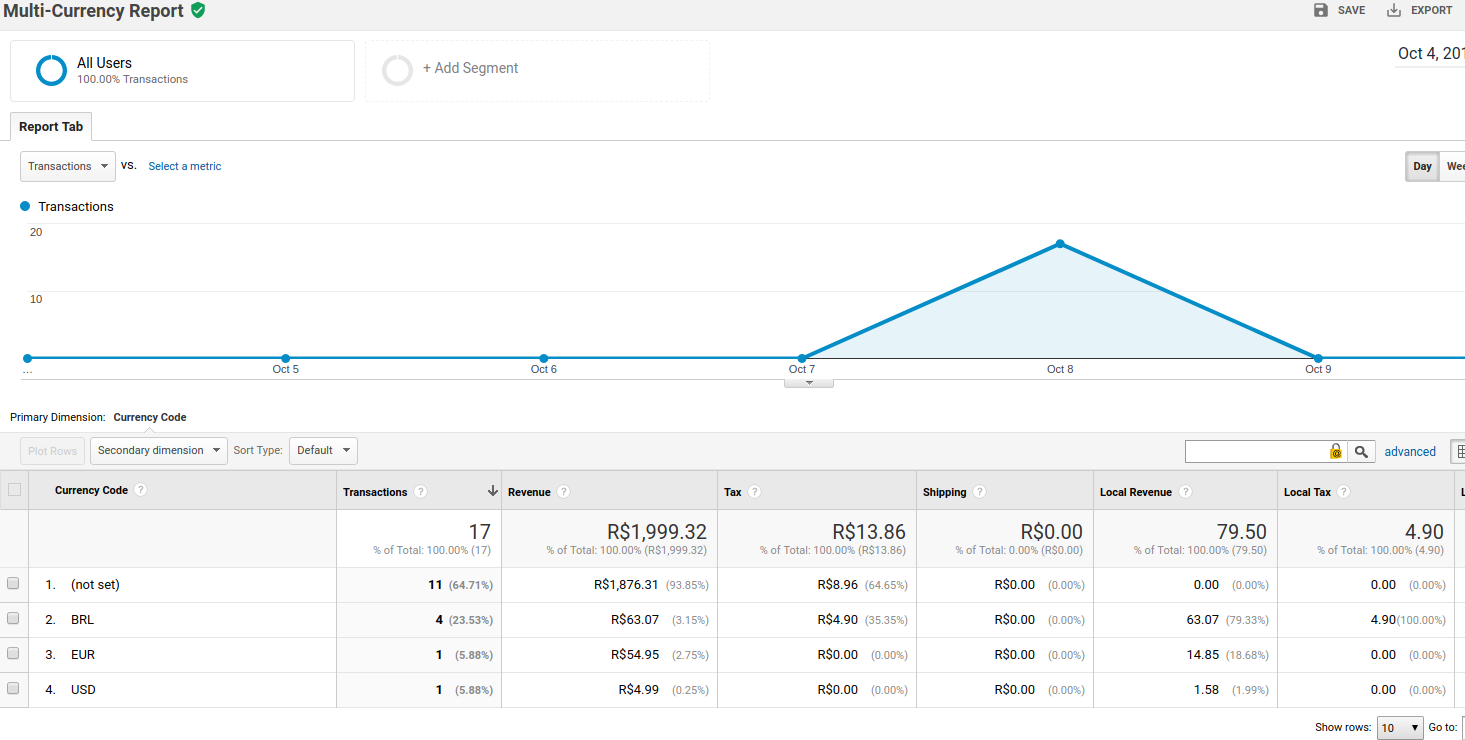Open the Transactions metric dropdown
Image resolution: width=1465 pixels, height=740 pixels.
(x=68, y=166)
